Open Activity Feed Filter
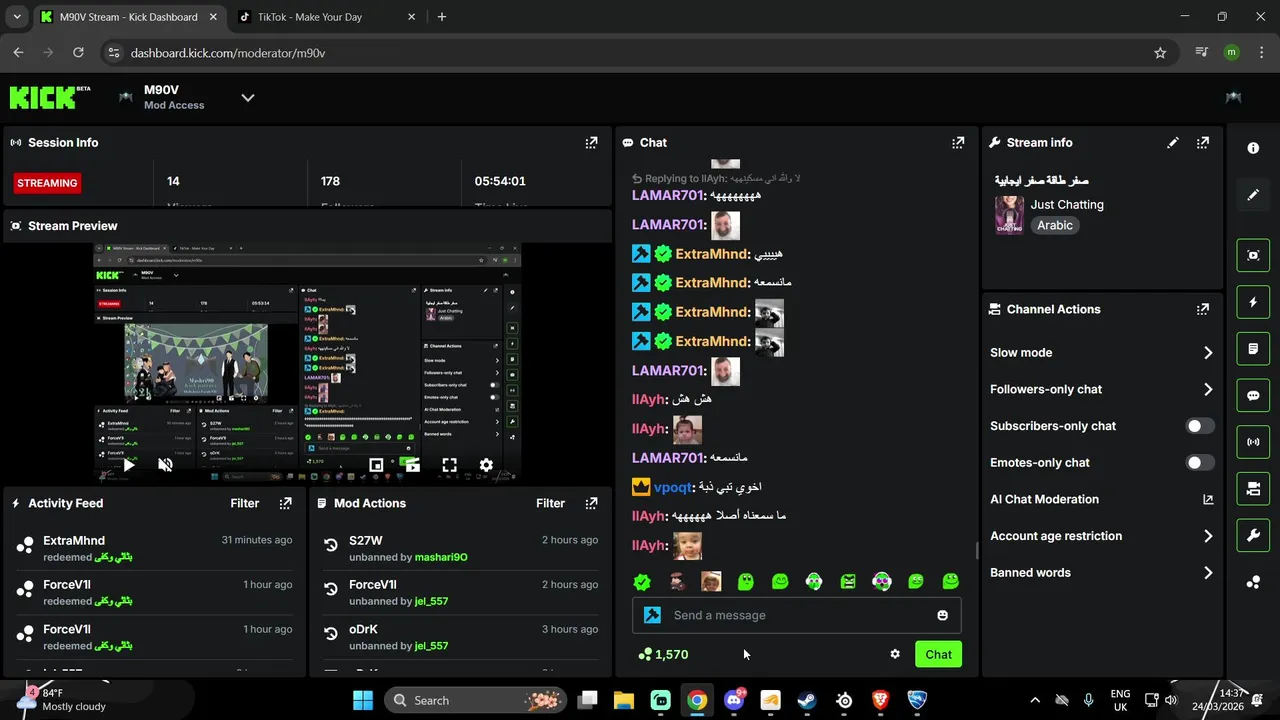This screenshot has height=720, width=1280. (x=245, y=503)
